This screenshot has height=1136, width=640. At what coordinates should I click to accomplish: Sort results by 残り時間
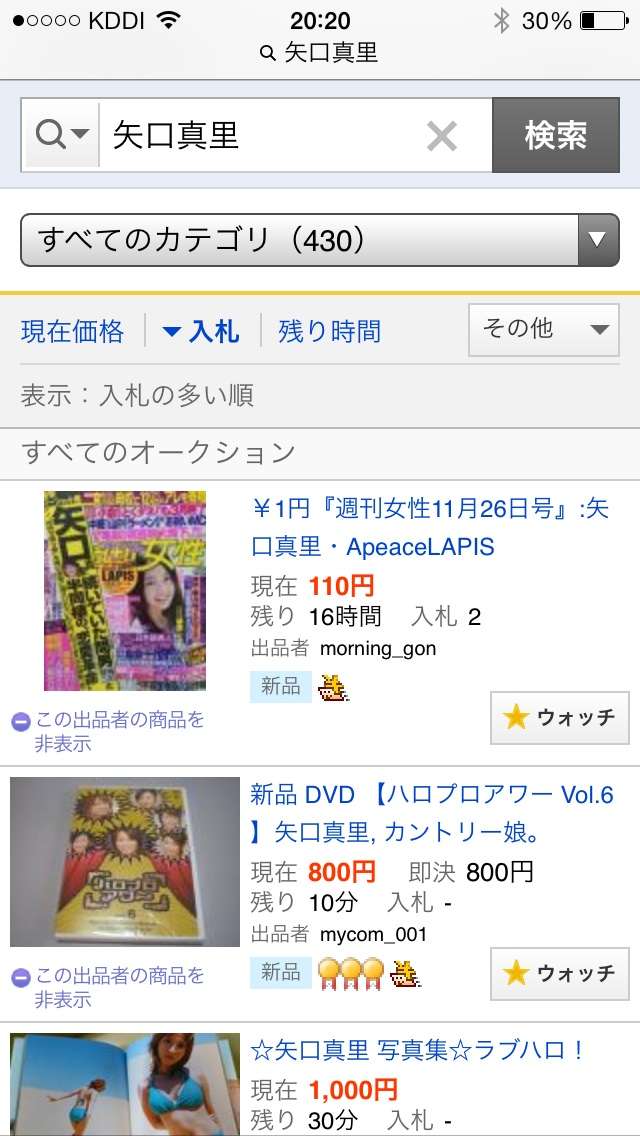tap(330, 332)
